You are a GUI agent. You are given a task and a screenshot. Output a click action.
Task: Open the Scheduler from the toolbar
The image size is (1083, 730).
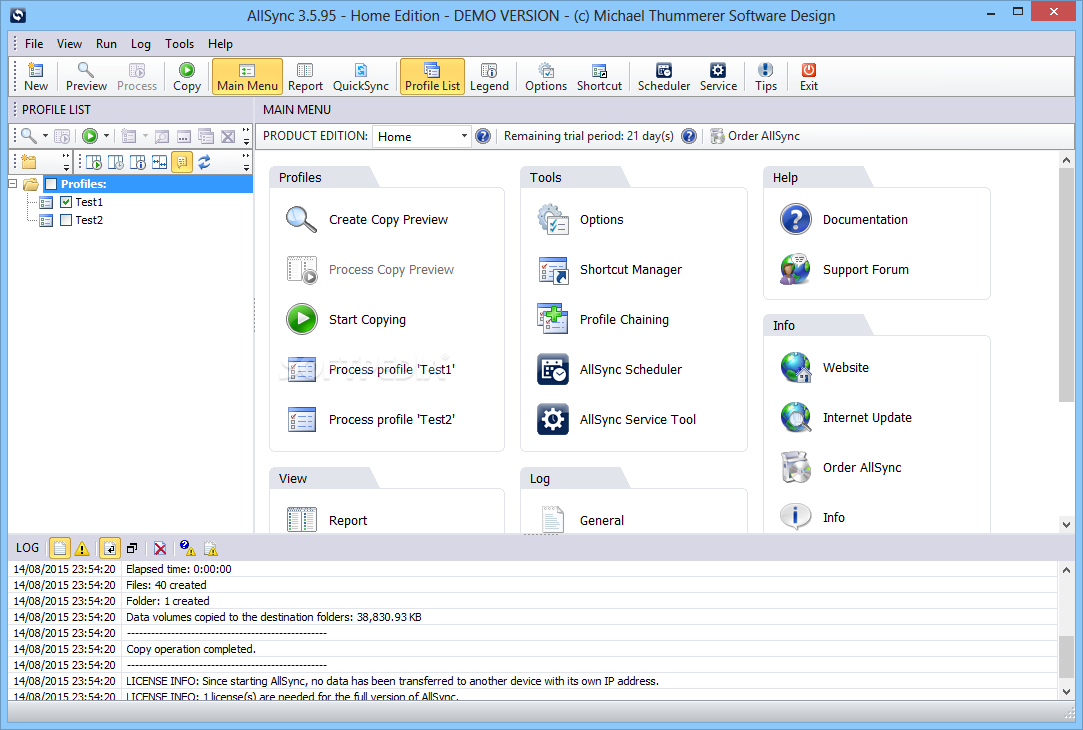click(664, 77)
